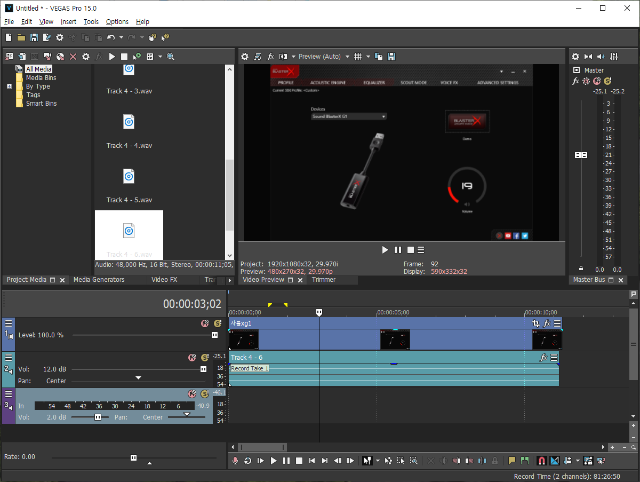
Task: Open preview overlays grid icon
Action: pyautogui.click(x=358, y=57)
